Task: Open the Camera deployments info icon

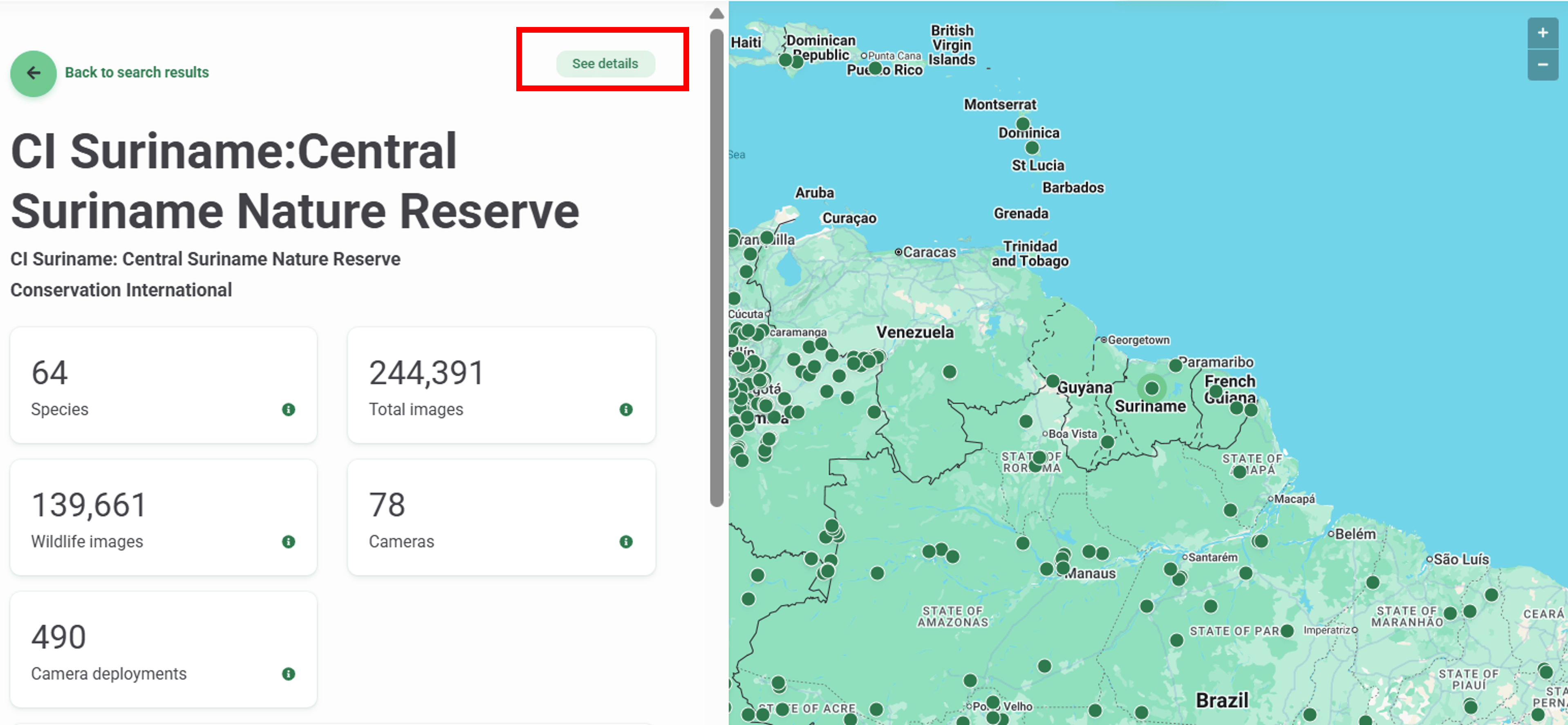Action: tap(289, 674)
